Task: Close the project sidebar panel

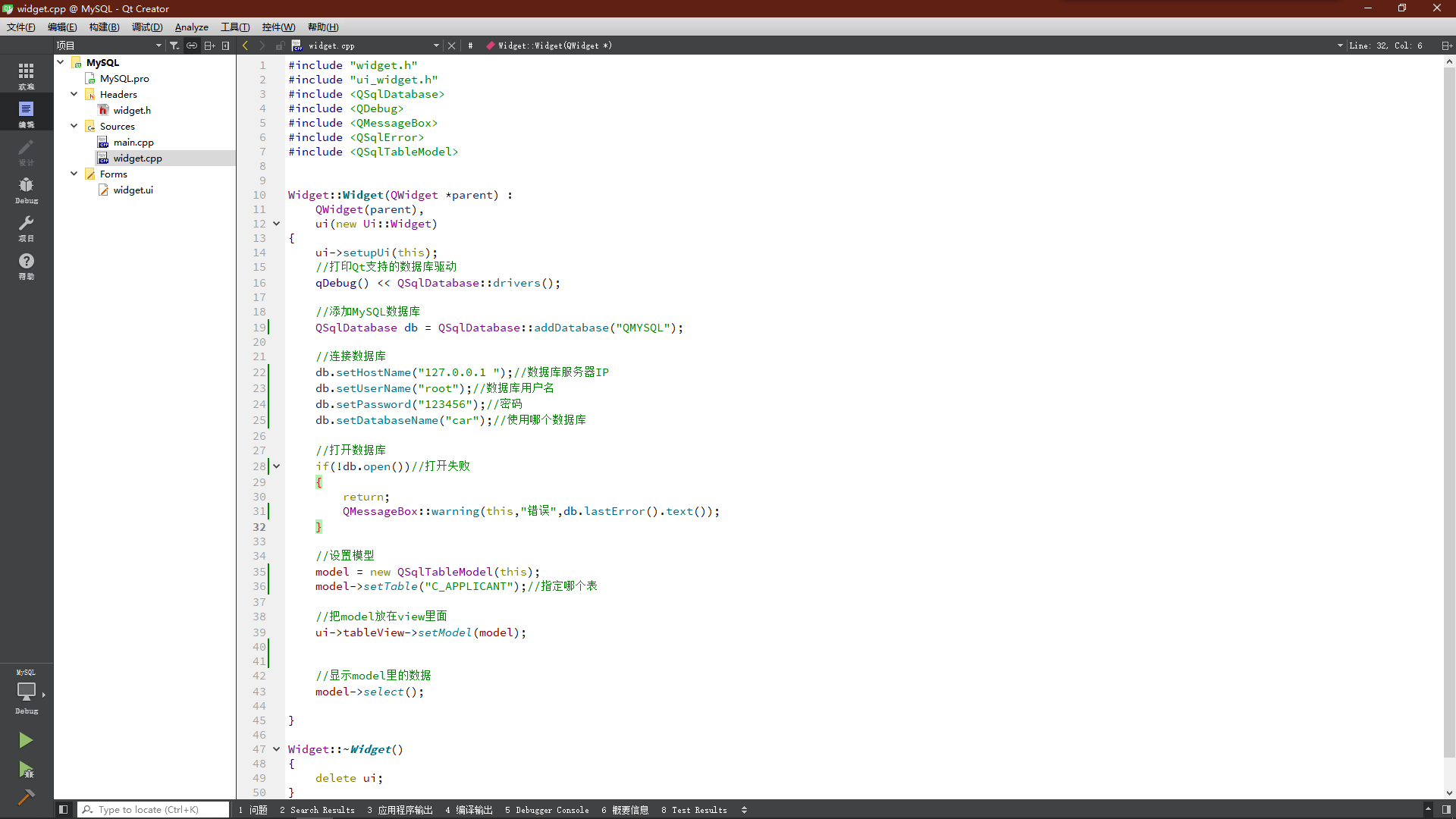Action: [x=226, y=45]
